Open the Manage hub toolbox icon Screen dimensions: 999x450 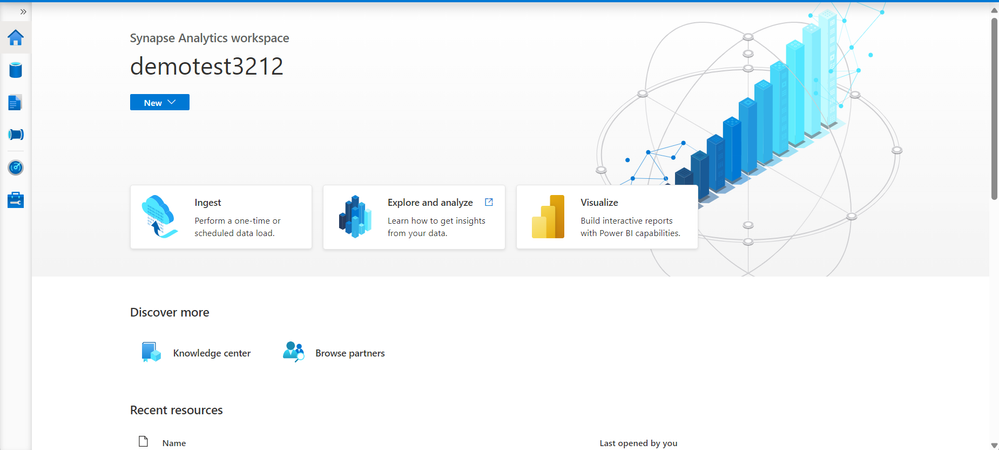click(15, 200)
